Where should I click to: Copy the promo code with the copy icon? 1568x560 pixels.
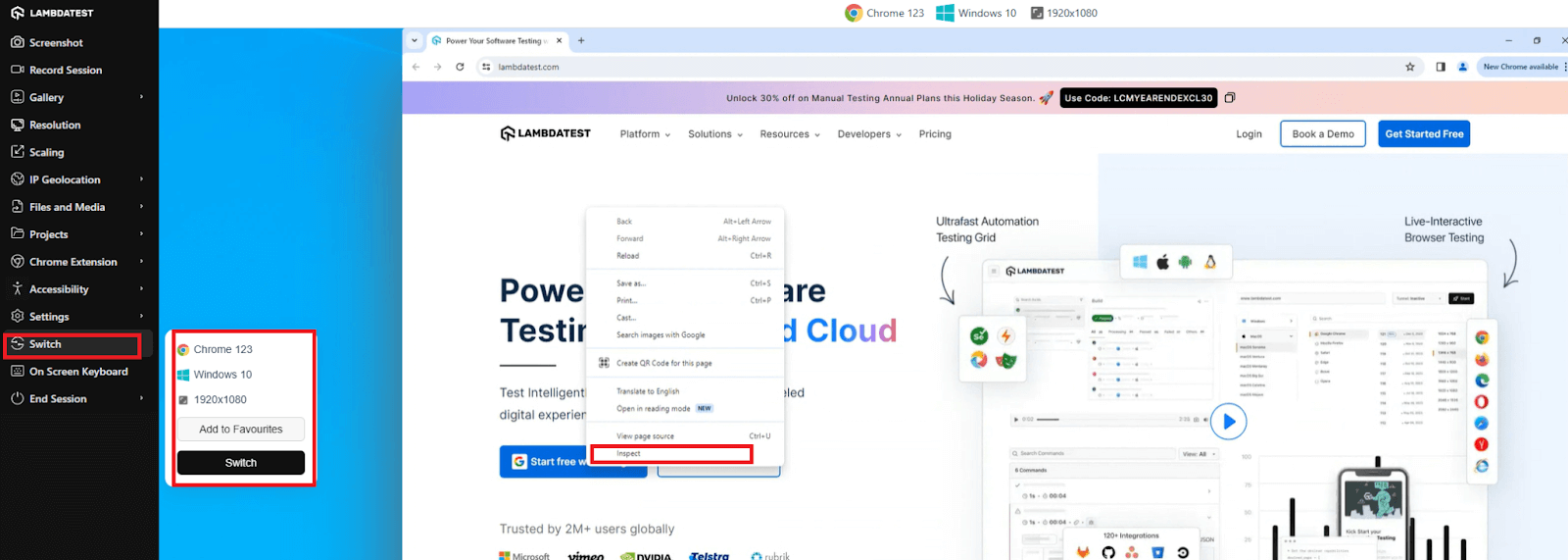tap(1230, 98)
